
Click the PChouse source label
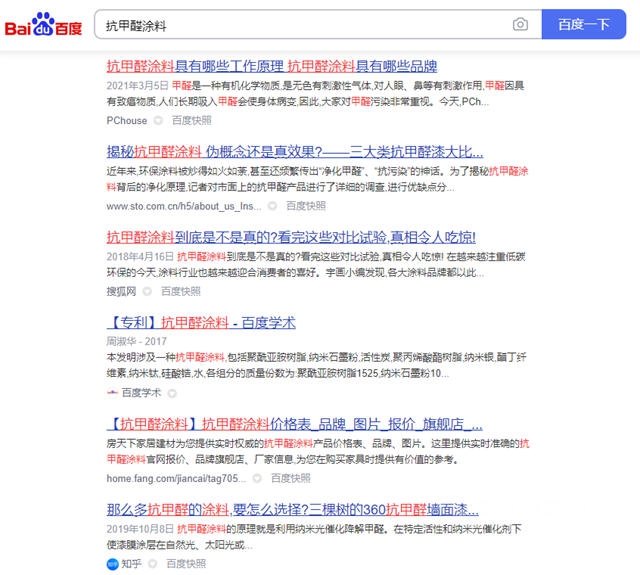click(127, 120)
